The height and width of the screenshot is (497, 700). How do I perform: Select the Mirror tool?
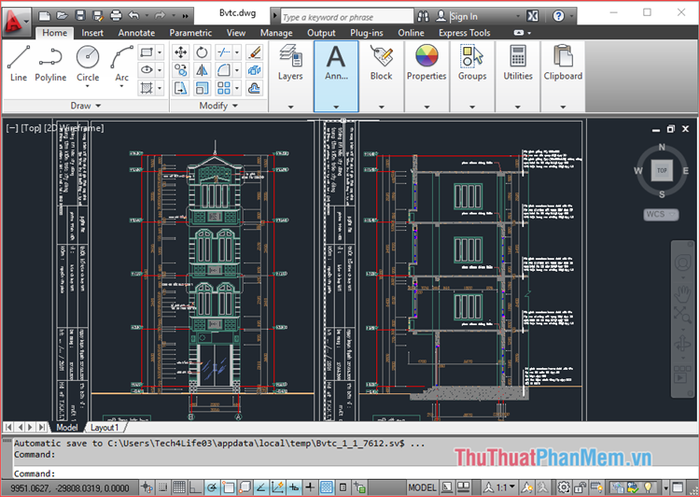[x=202, y=70]
